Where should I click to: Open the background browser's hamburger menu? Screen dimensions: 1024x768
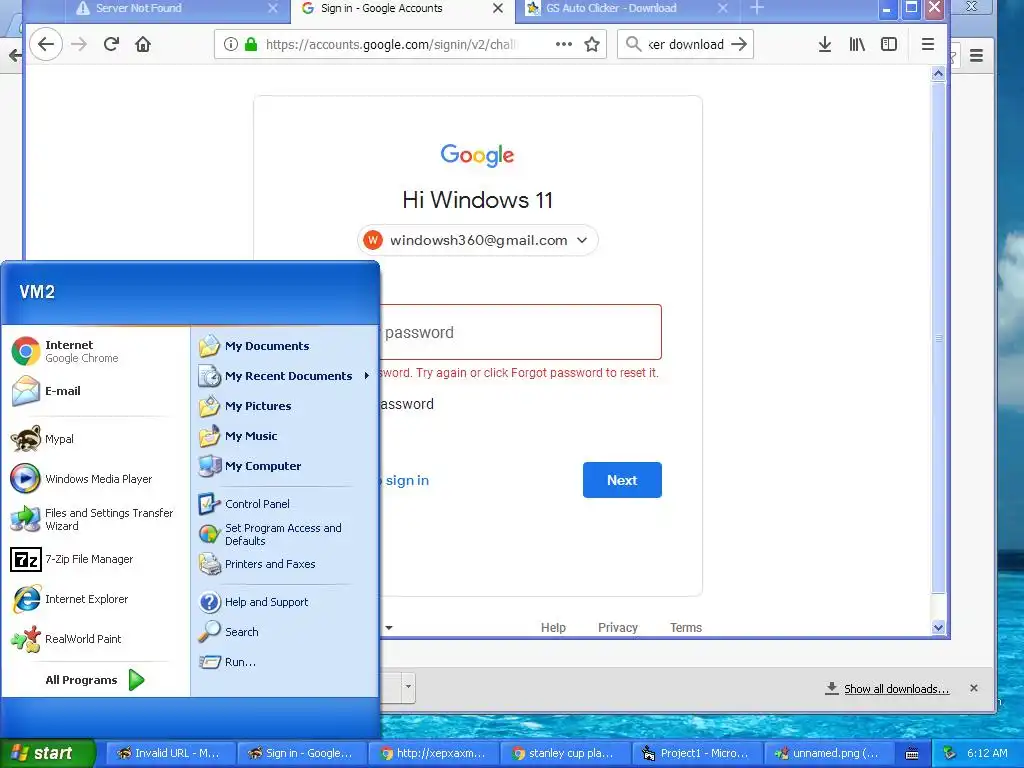coord(976,56)
